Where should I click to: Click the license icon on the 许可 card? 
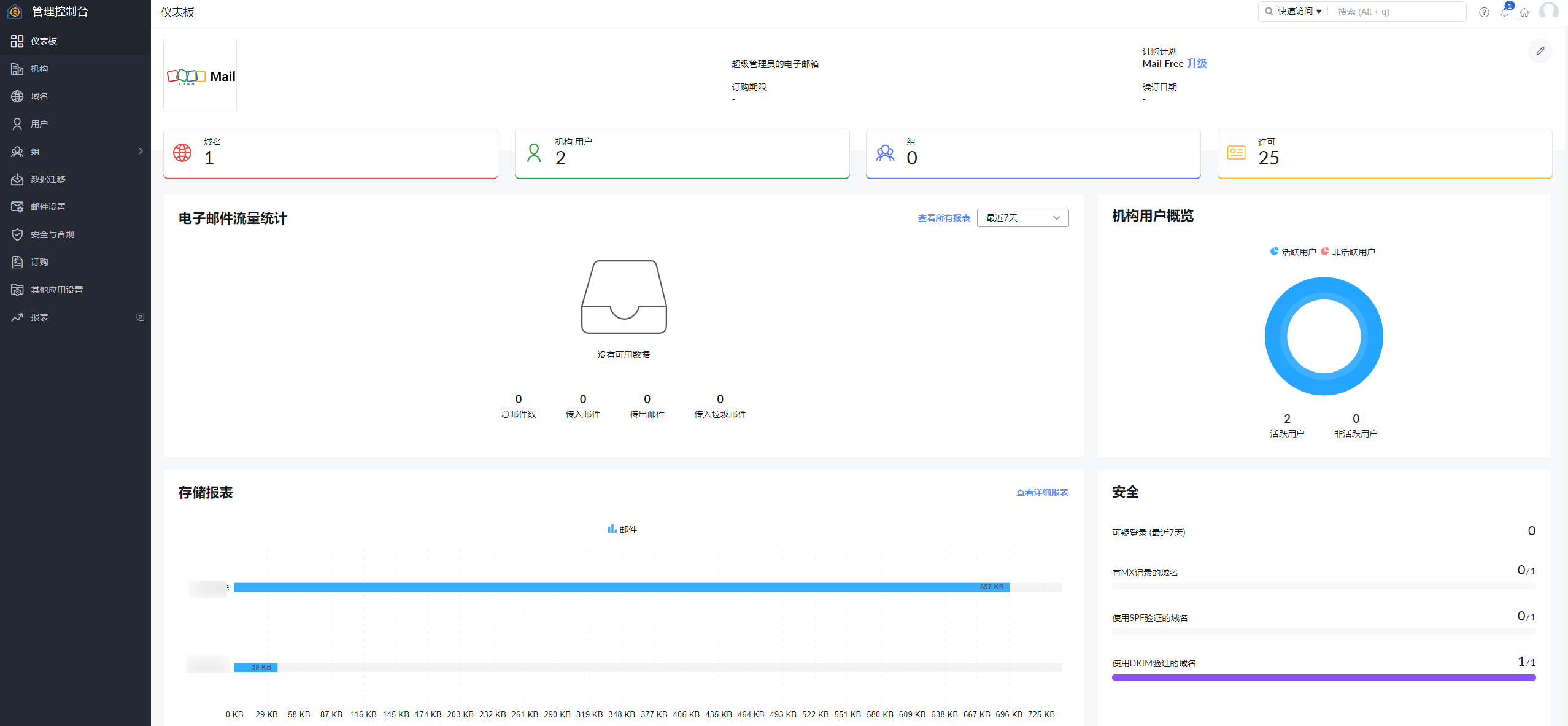[x=1236, y=152]
